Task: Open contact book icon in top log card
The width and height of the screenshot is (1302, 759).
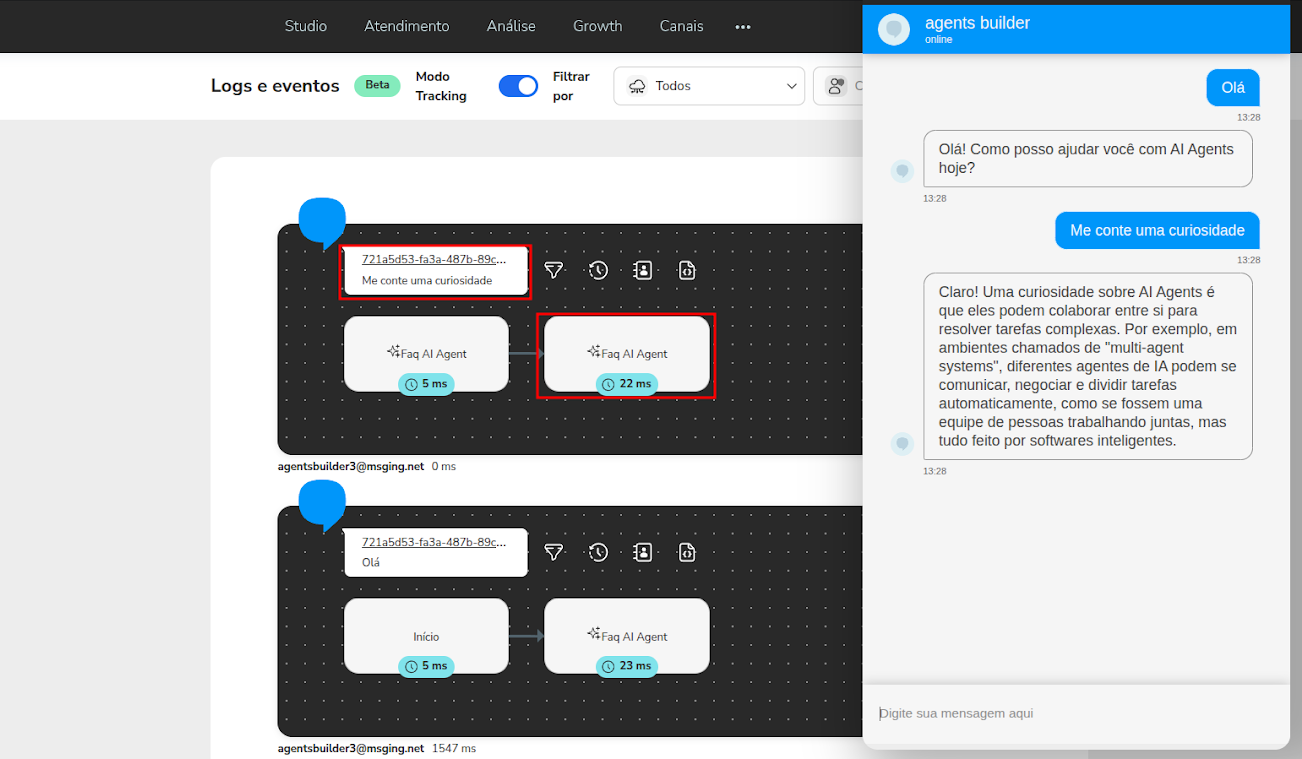Action: pyautogui.click(x=642, y=270)
